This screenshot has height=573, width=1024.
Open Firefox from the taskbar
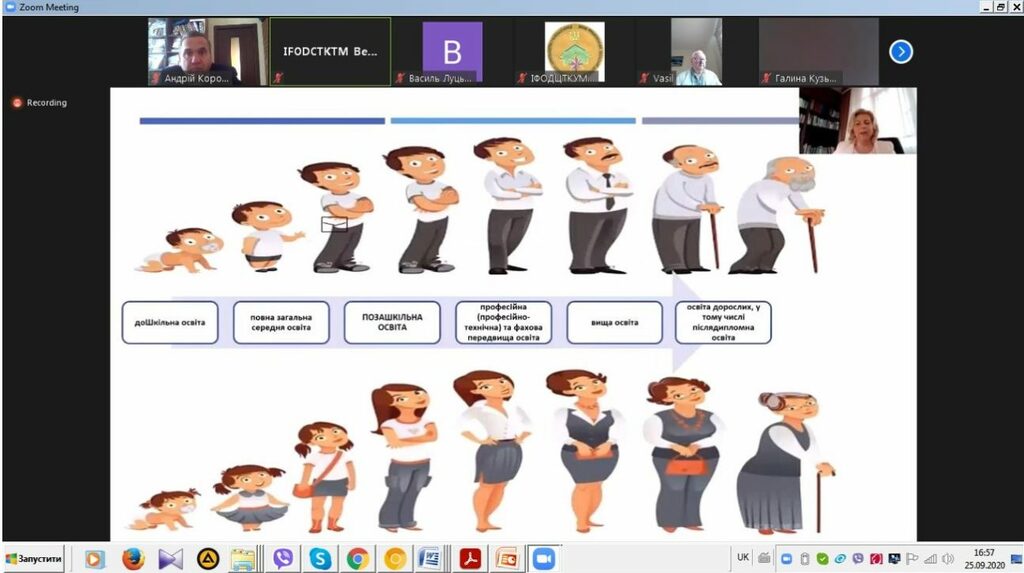coord(133,559)
